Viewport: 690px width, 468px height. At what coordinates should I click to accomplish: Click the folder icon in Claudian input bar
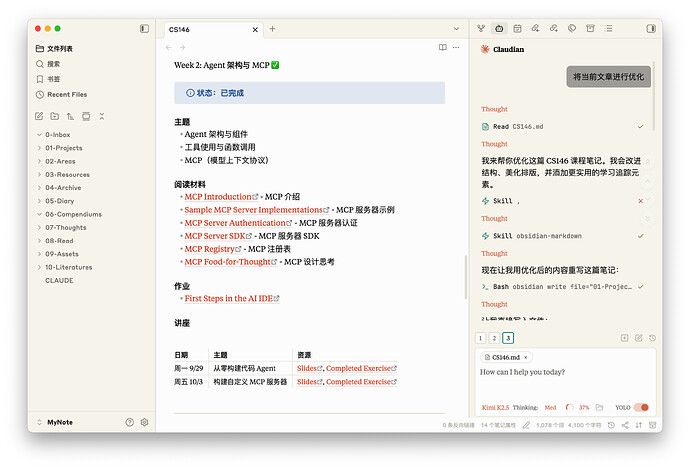pos(599,407)
